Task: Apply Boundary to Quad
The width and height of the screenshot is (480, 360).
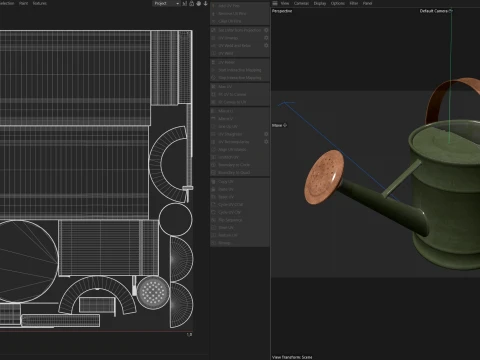Action: click(x=240, y=172)
